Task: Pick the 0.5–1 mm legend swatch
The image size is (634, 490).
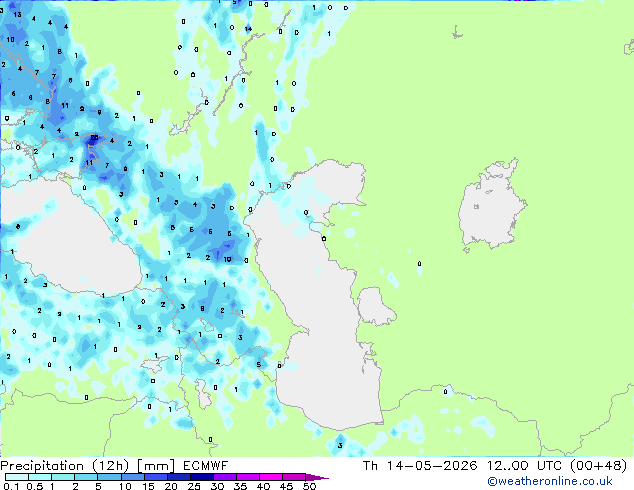Action: pyautogui.click(x=40, y=477)
